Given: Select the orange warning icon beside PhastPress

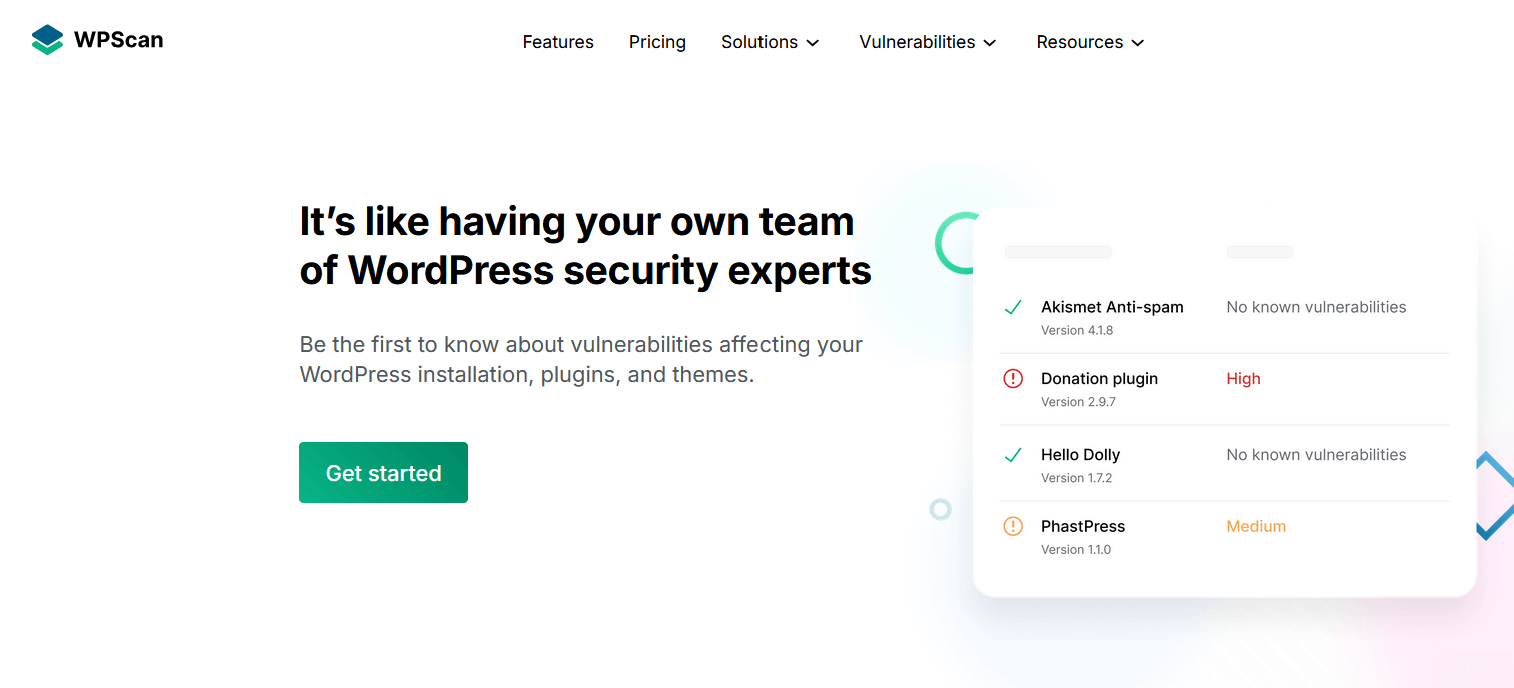Looking at the screenshot, I should (1013, 526).
